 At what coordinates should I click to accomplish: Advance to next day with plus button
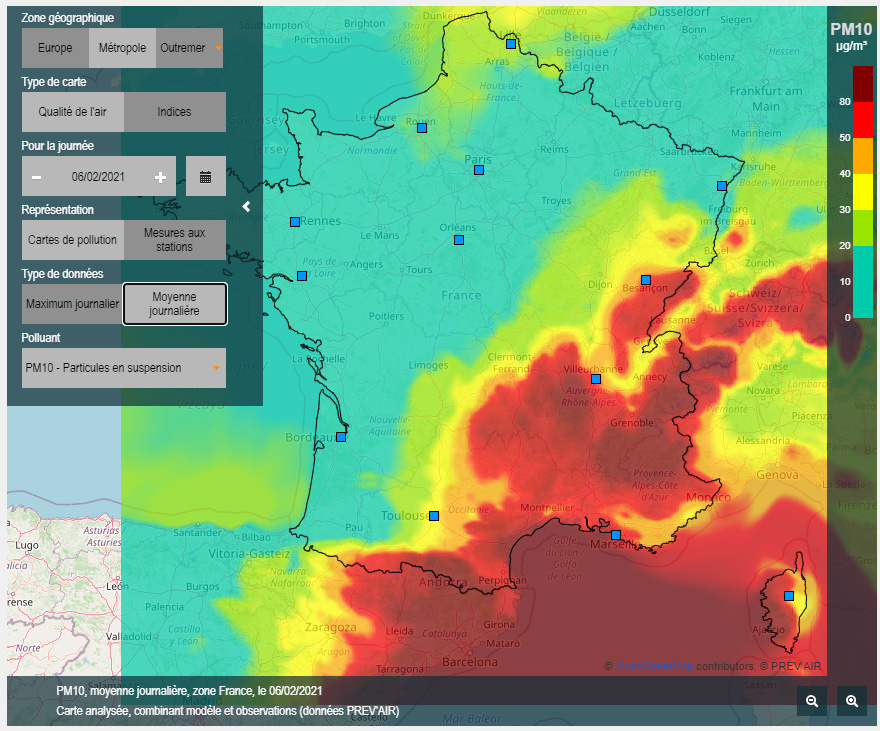point(161,177)
